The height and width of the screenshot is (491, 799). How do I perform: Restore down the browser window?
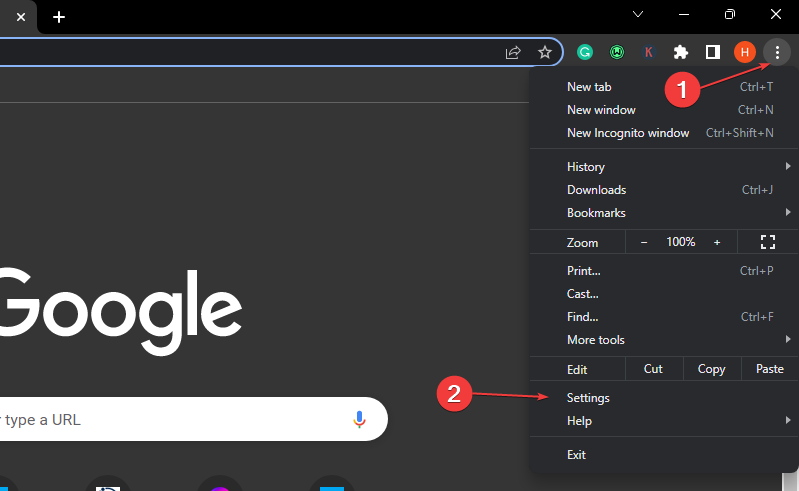(730, 14)
